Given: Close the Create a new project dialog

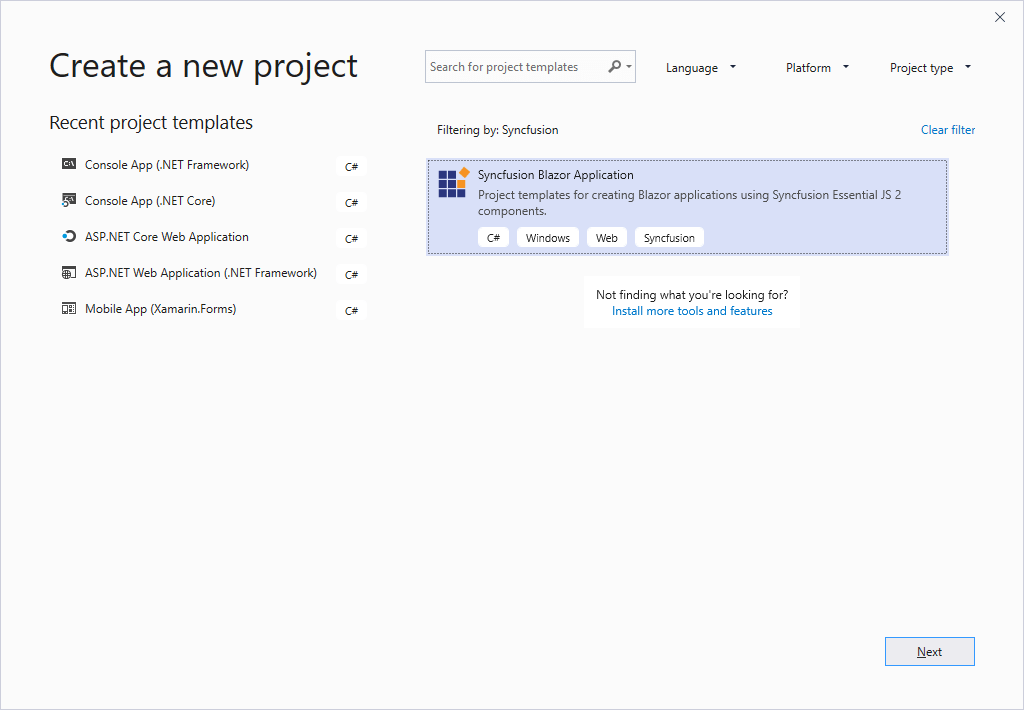Looking at the screenshot, I should (x=1000, y=17).
